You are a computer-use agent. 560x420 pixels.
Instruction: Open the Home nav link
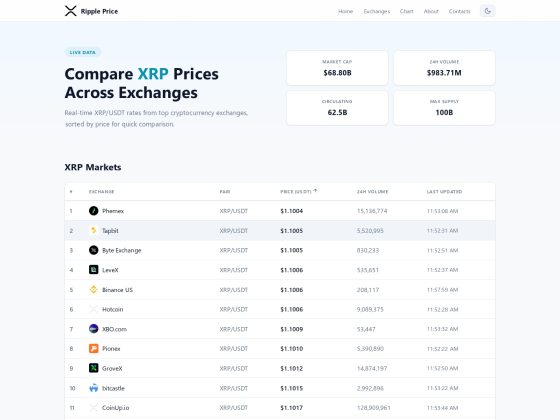(345, 11)
